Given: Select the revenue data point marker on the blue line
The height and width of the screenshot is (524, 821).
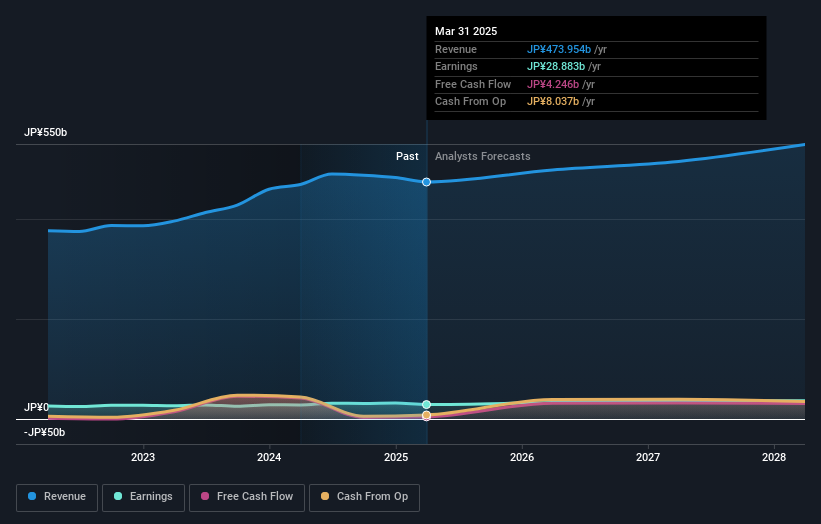Looking at the screenshot, I should point(426,182).
